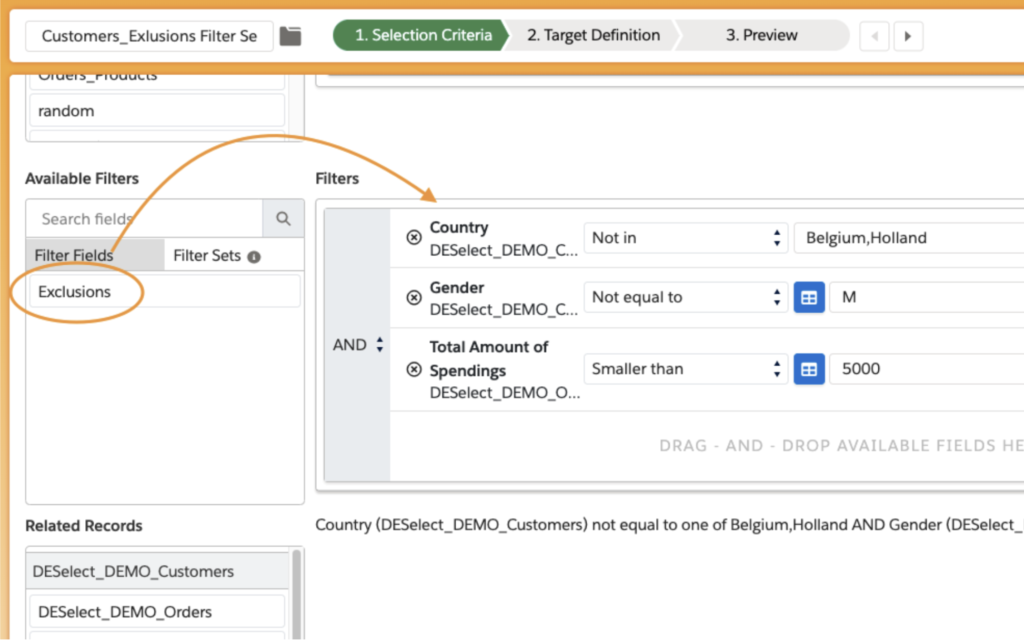Click the Filter Sets info icon
The width and height of the screenshot is (1024, 641).
point(254,256)
